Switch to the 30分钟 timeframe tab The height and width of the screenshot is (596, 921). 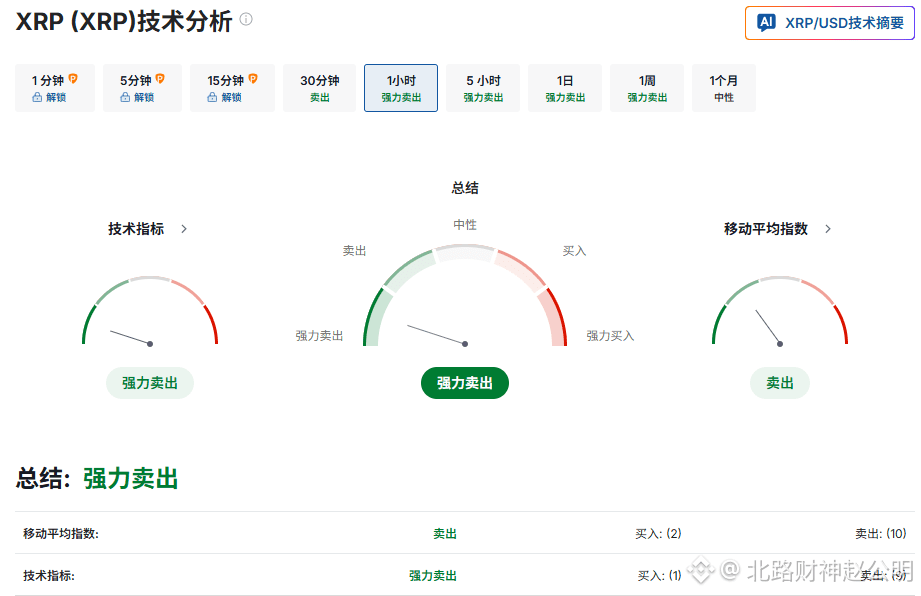click(320, 88)
